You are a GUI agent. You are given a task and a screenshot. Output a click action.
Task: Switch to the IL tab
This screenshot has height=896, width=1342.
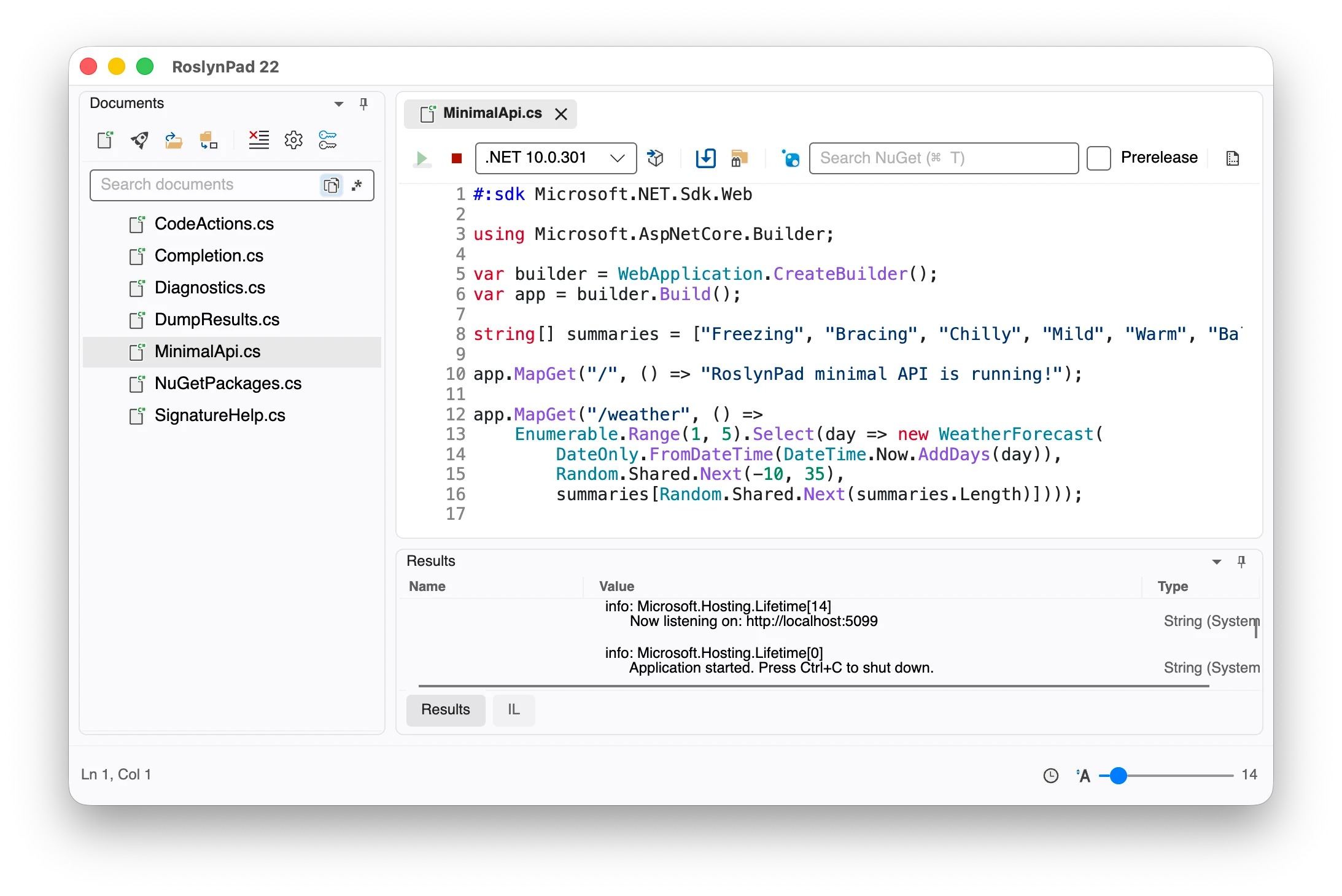[x=514, y=710]
